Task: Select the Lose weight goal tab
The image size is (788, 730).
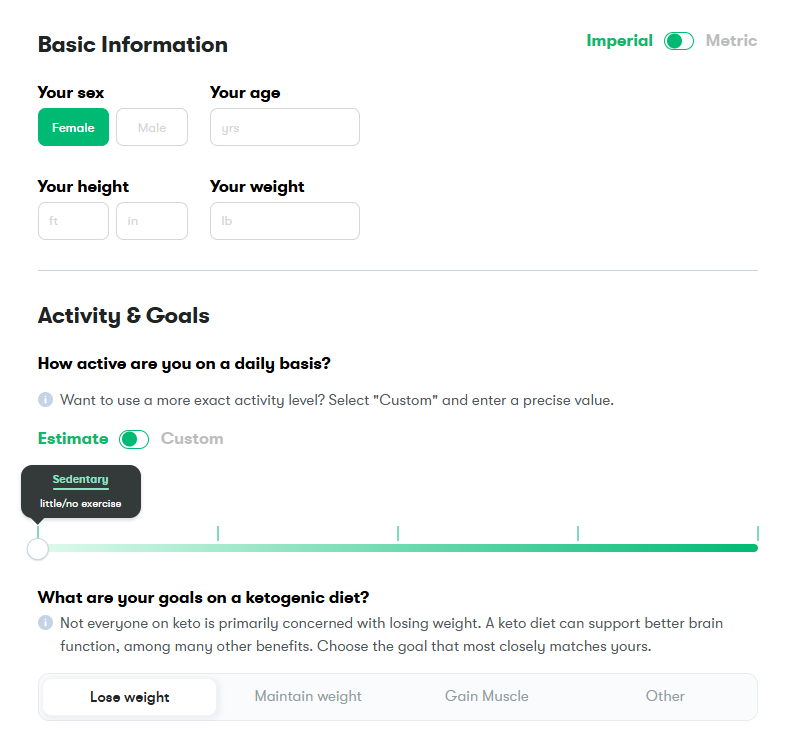Action: point(130,697)
